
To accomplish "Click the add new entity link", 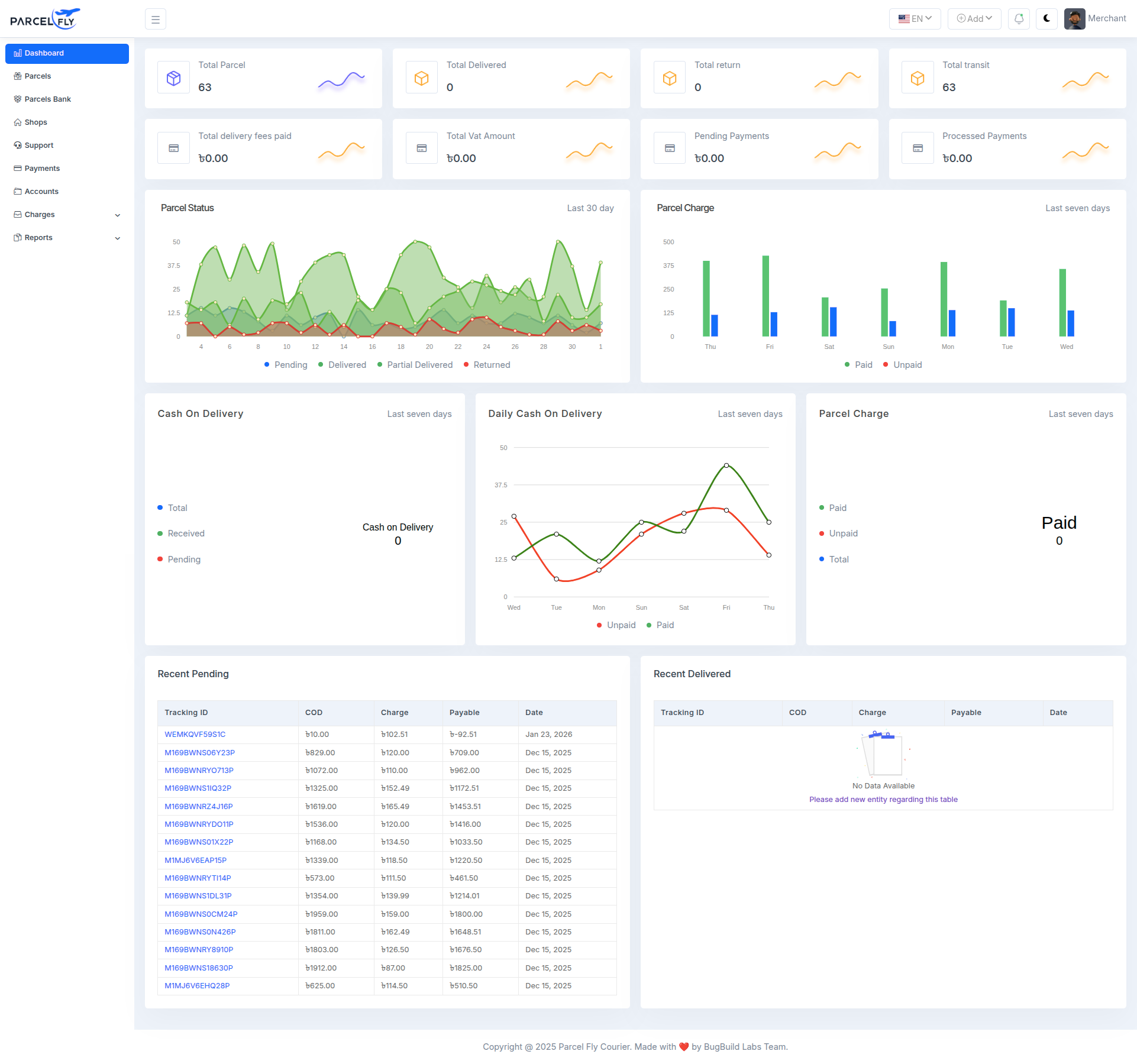I will click(x=883, y=799).
